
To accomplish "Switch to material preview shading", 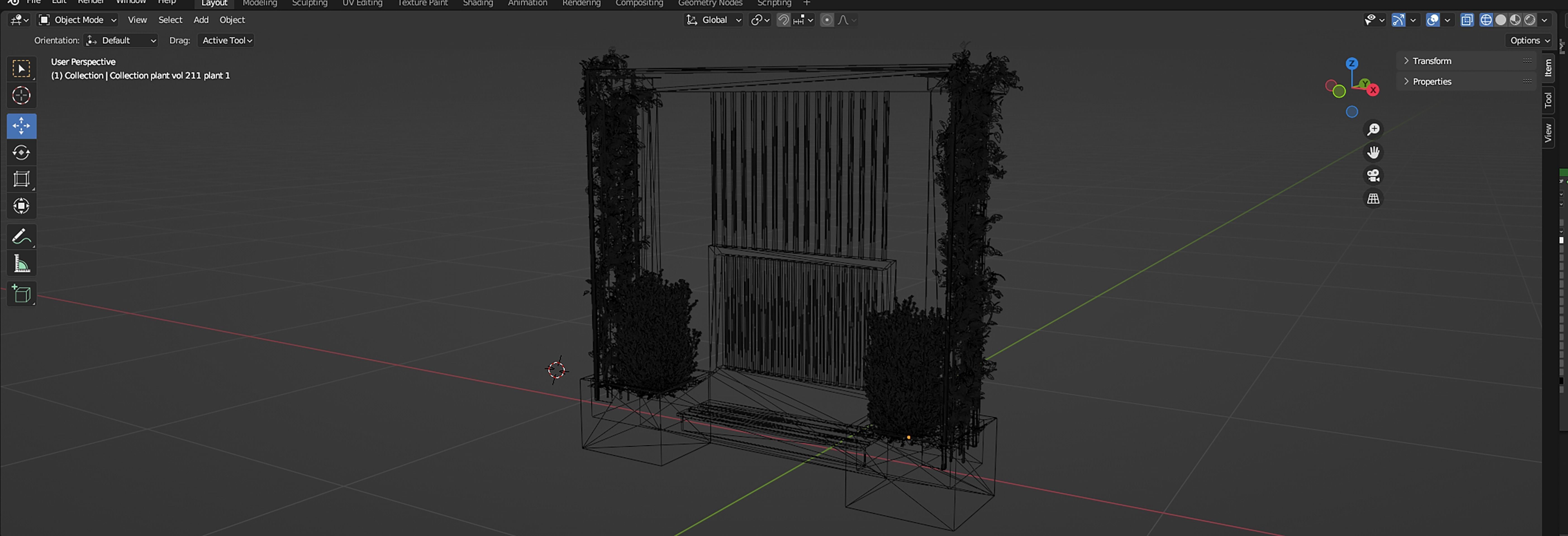I will point(1515,20).
